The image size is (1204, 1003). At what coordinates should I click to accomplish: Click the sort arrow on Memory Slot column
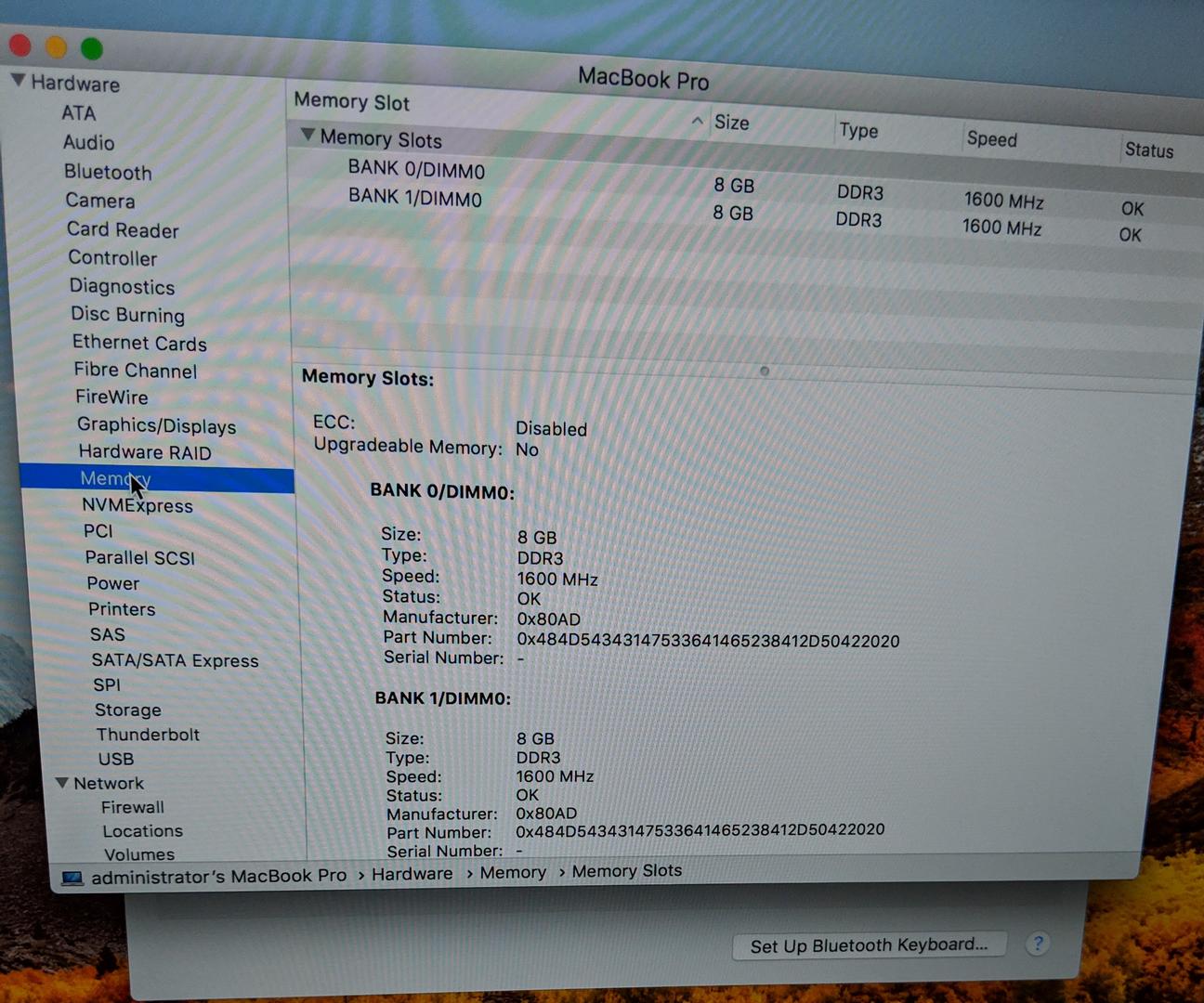click(697, 121)
